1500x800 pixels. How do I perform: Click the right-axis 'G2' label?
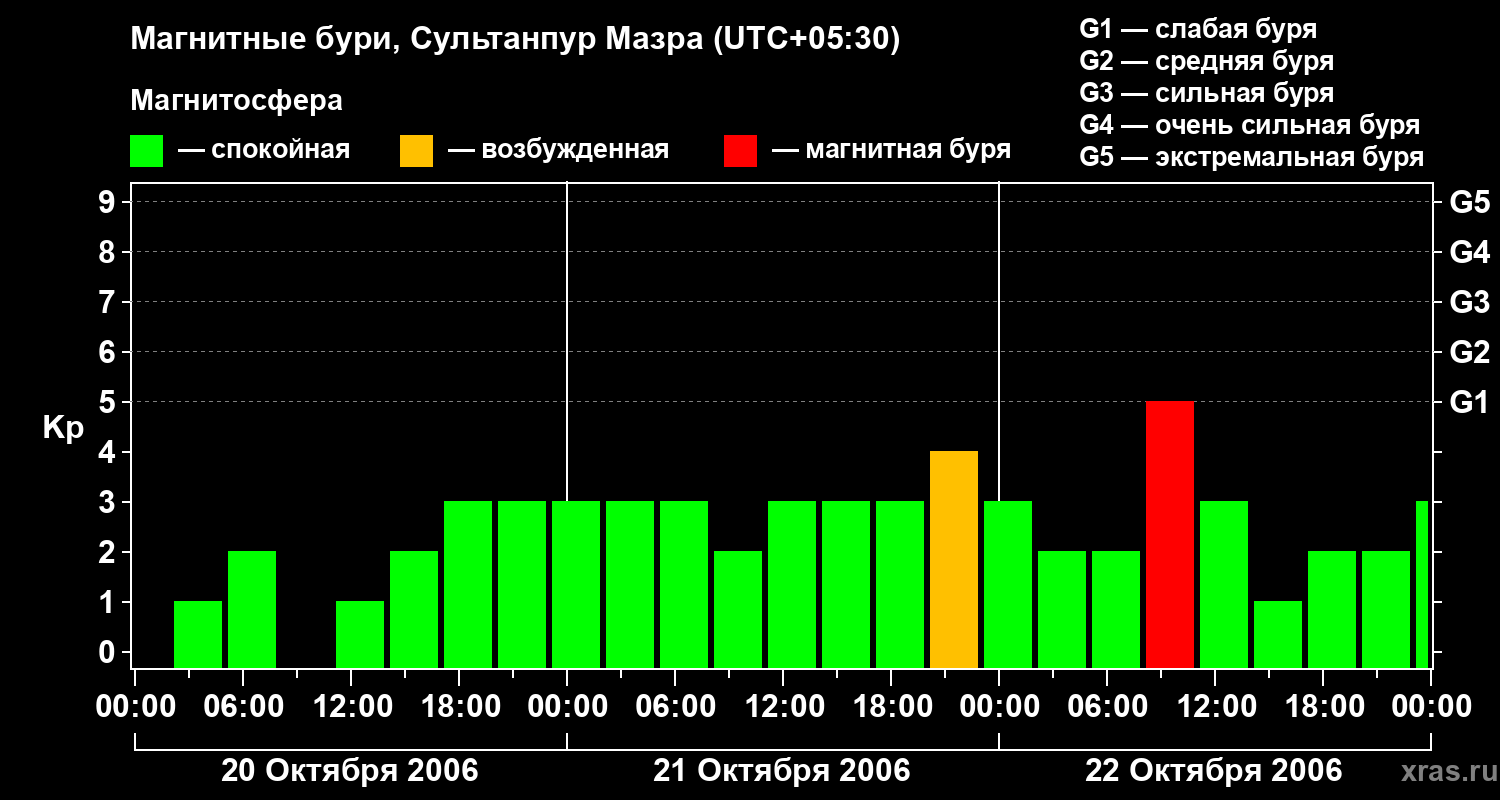pos(1469,352)
